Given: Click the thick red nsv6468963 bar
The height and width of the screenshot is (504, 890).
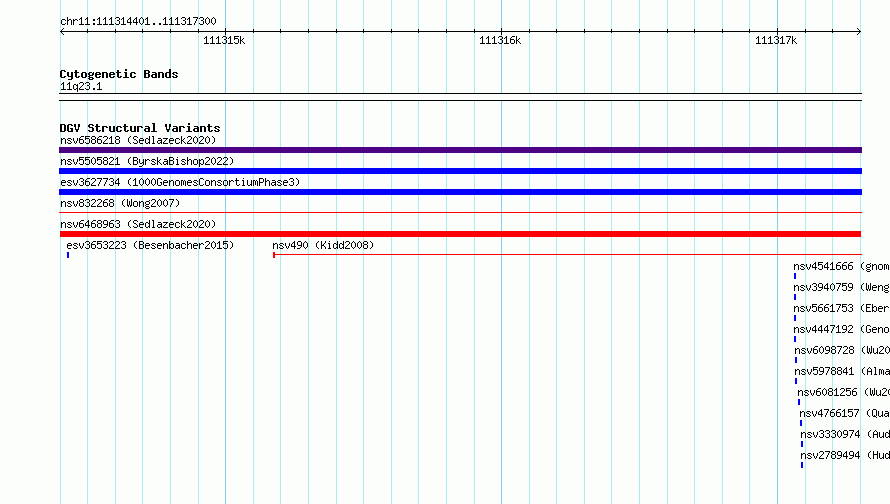Looking at the screenshot, I should (x=460, y=234).
